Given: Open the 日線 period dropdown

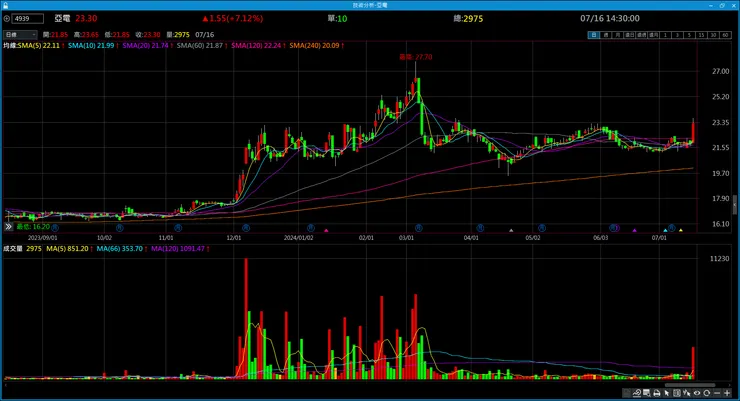Looking at the screenshot, I should (x=20, y=35).
